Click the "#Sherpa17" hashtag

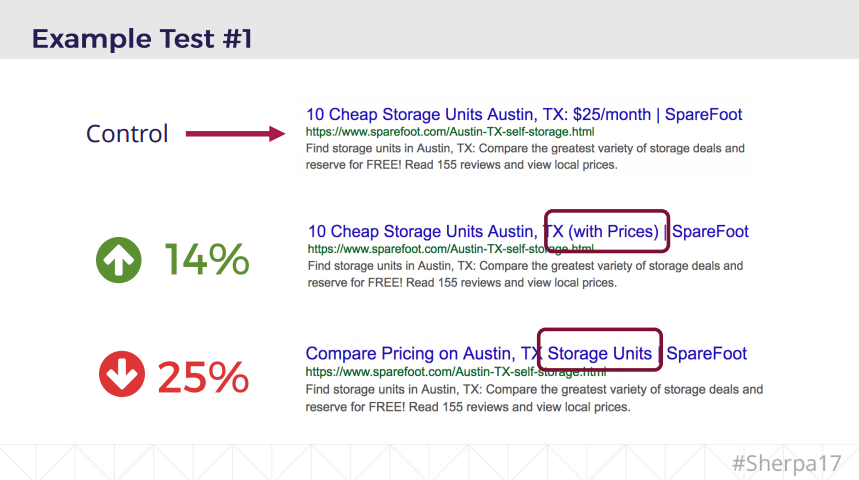click(787, 463)
